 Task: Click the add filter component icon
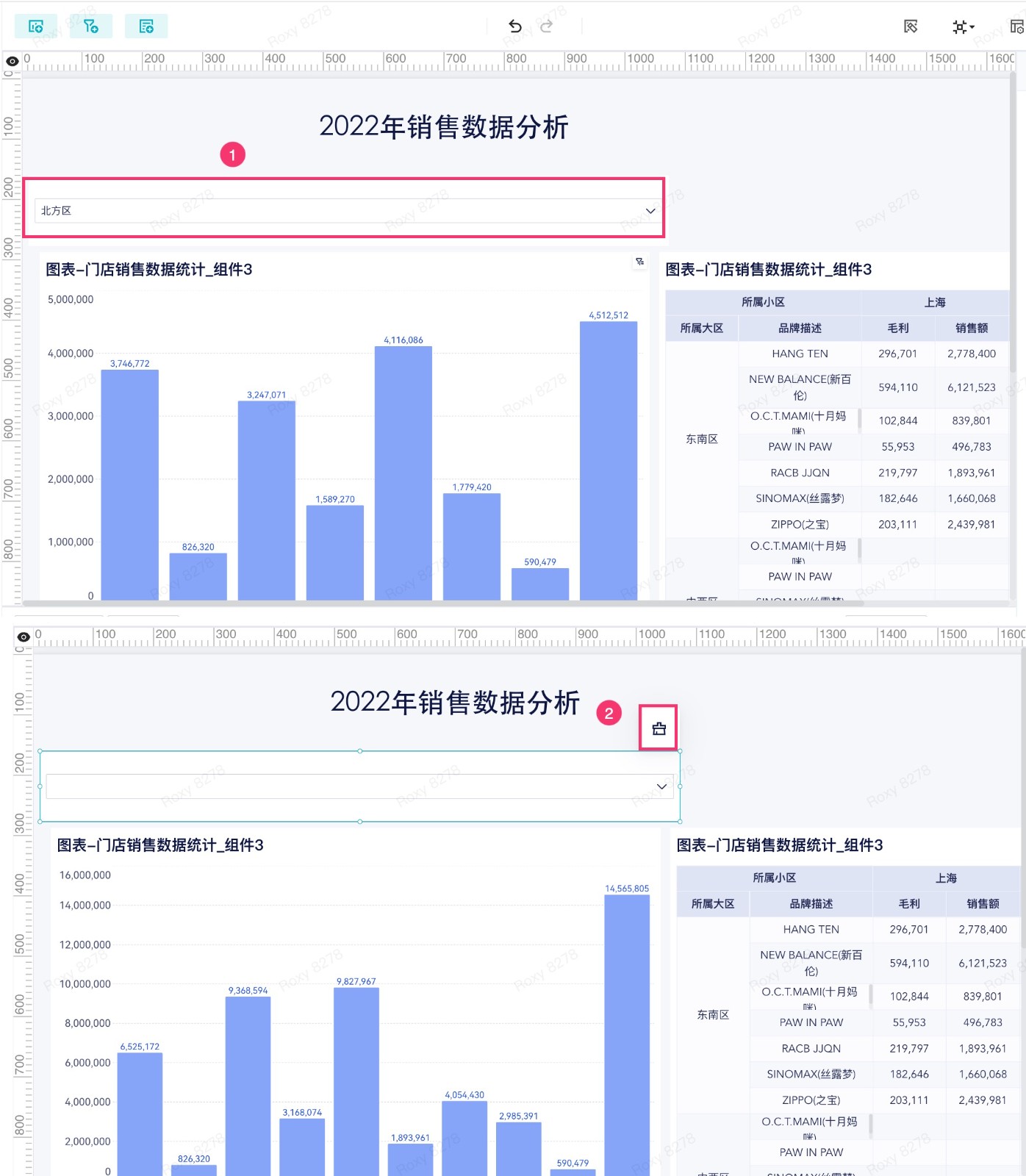[91, 26]
